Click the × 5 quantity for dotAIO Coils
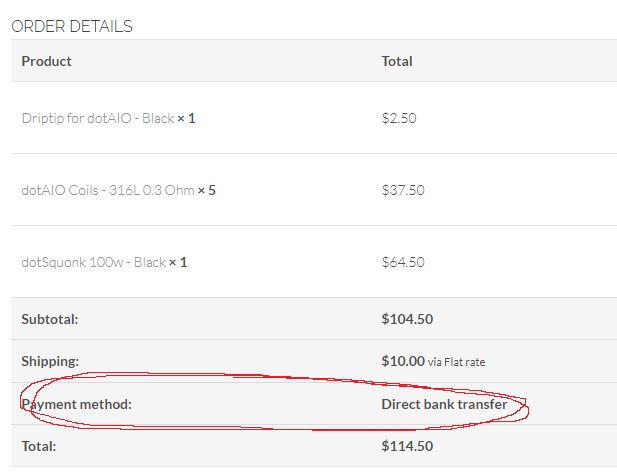 click(207, 190)
